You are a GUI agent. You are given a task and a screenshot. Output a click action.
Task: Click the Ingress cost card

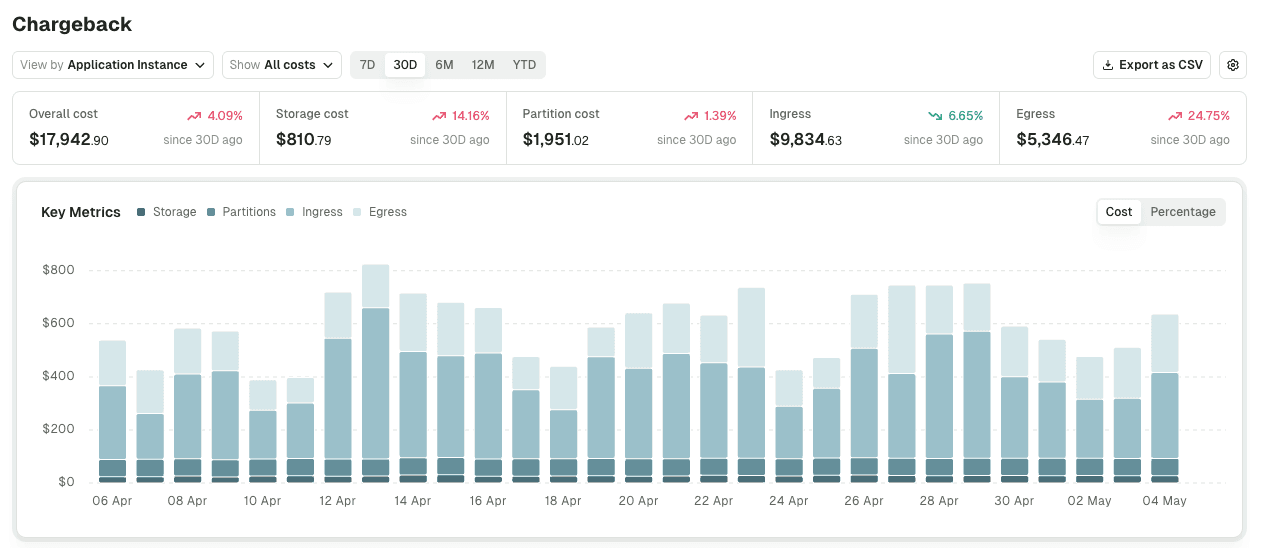[x=876, y=128]
